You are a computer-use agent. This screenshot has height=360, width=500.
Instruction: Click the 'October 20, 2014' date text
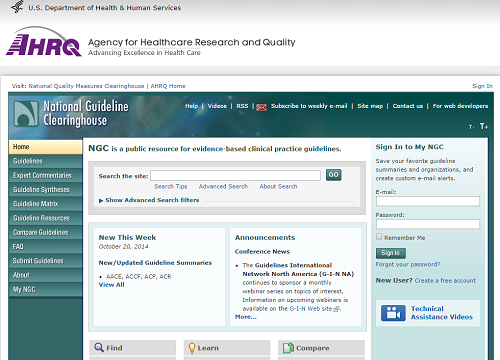pos(123,247)
